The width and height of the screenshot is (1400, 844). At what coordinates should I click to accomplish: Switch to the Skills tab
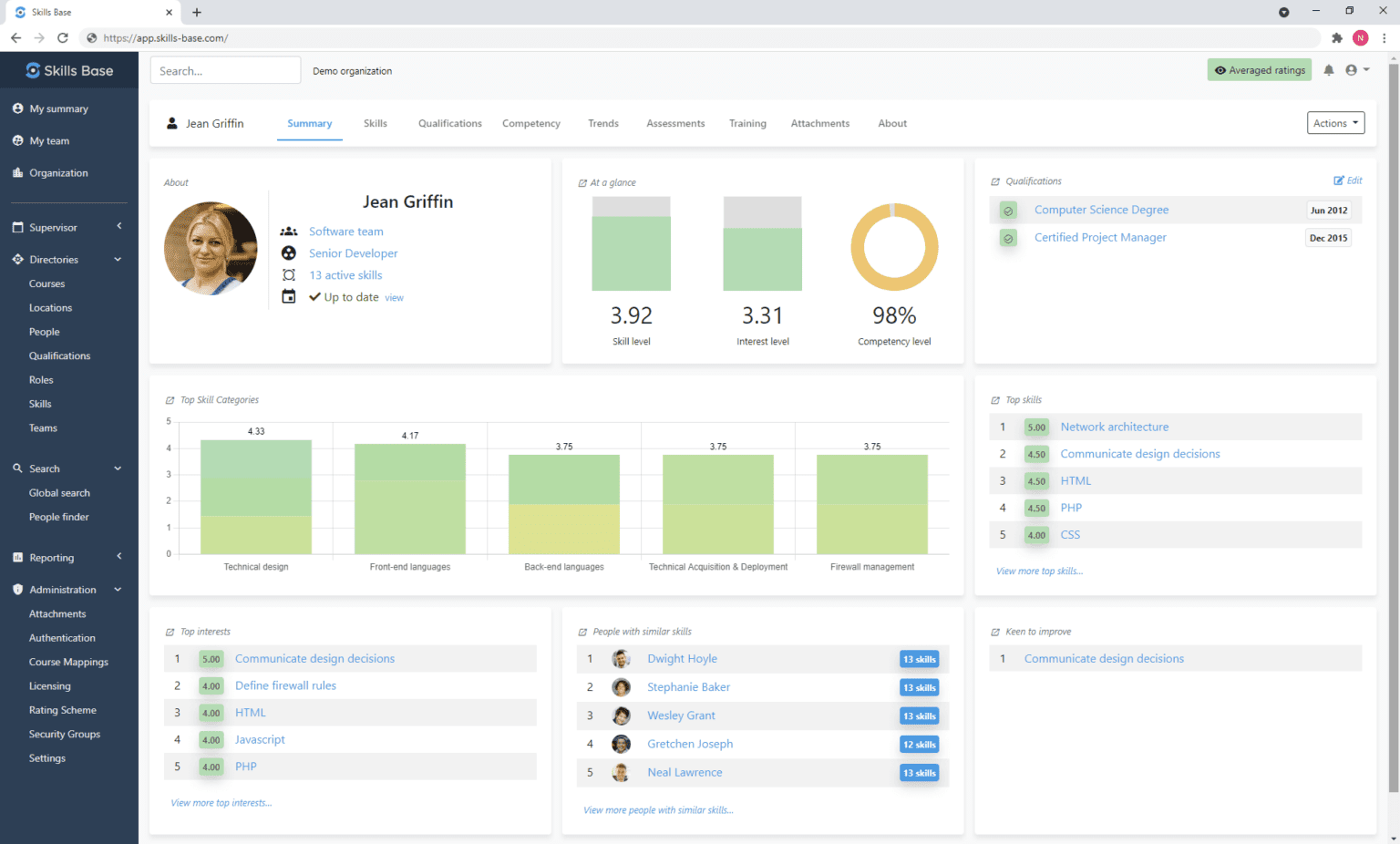click(376, 123)
